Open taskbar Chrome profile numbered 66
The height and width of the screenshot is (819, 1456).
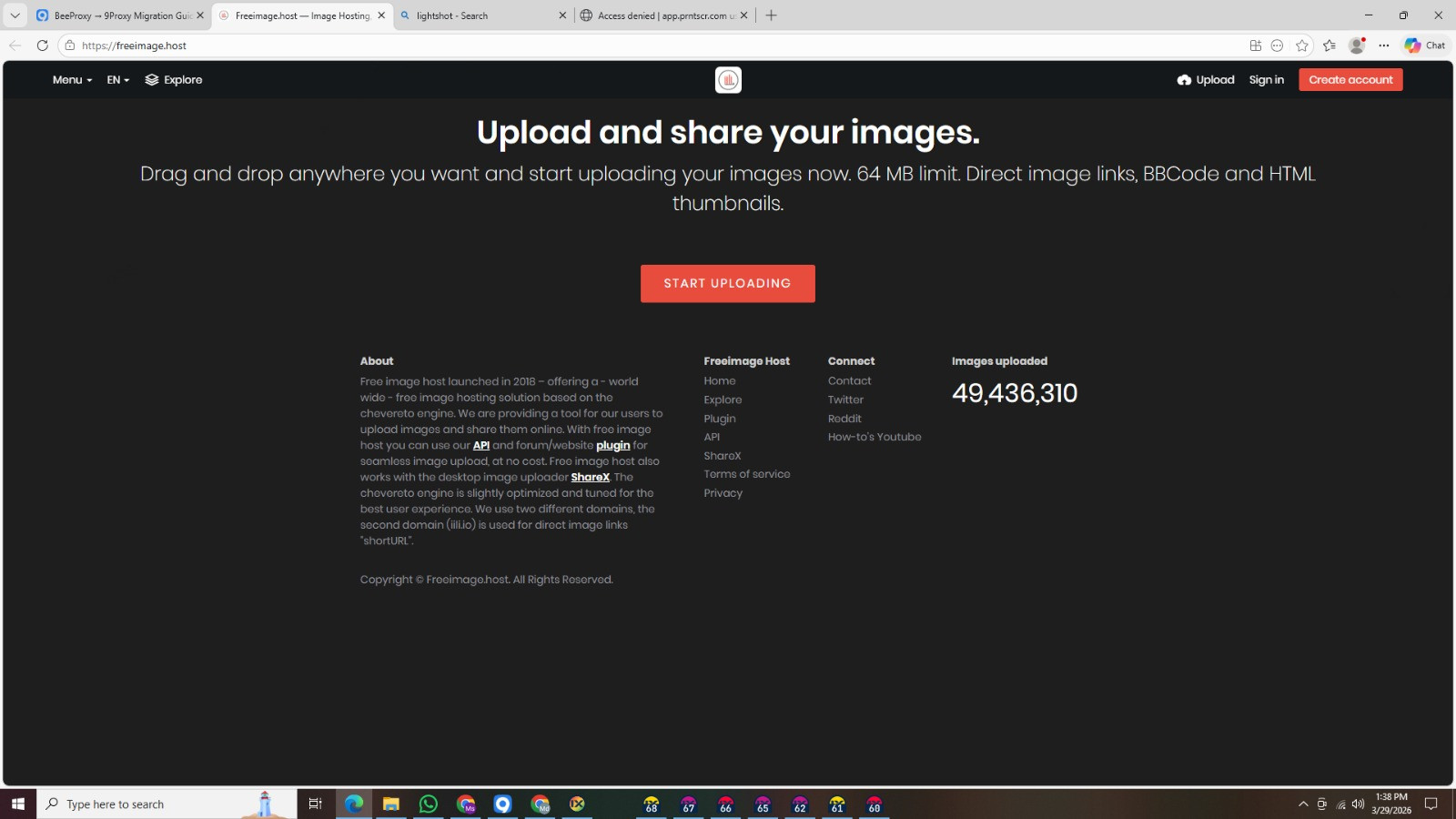[x=726, y=804]
